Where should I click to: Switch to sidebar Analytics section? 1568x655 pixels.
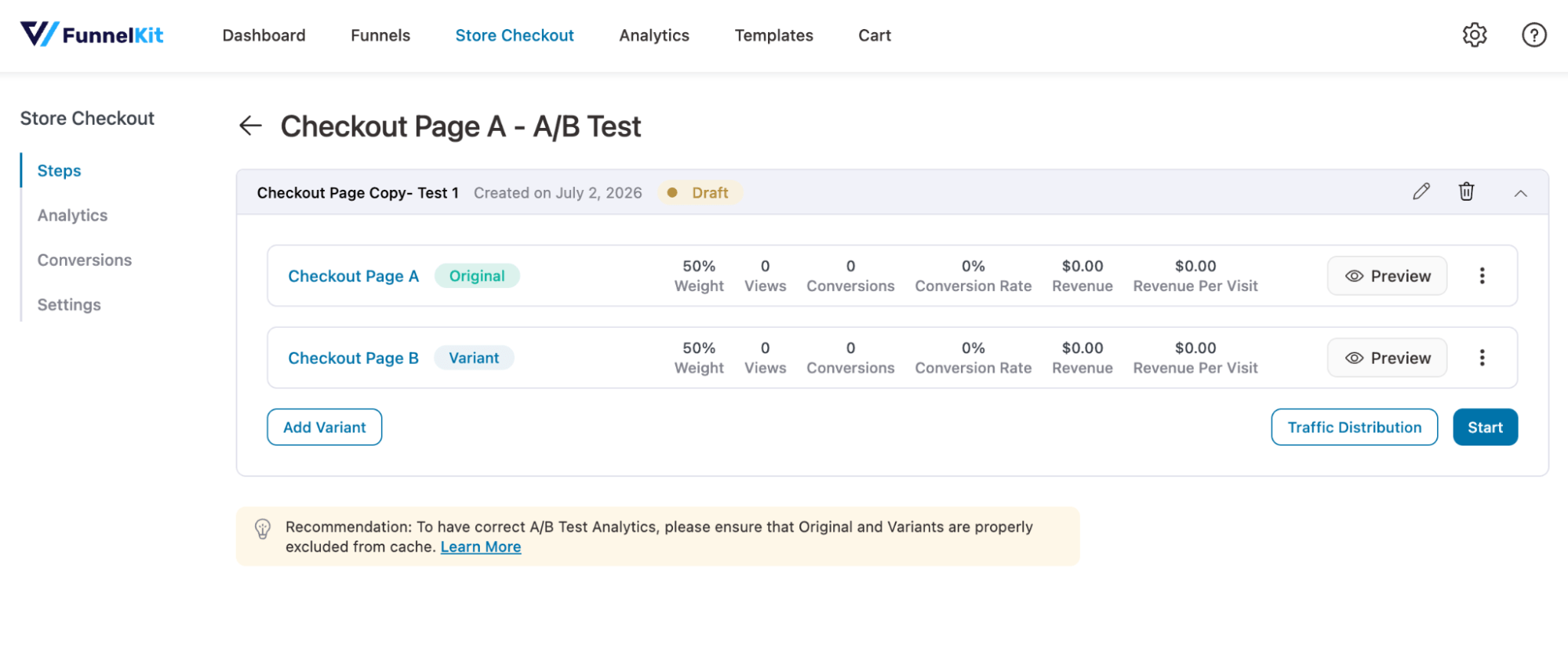coord(72,215)
